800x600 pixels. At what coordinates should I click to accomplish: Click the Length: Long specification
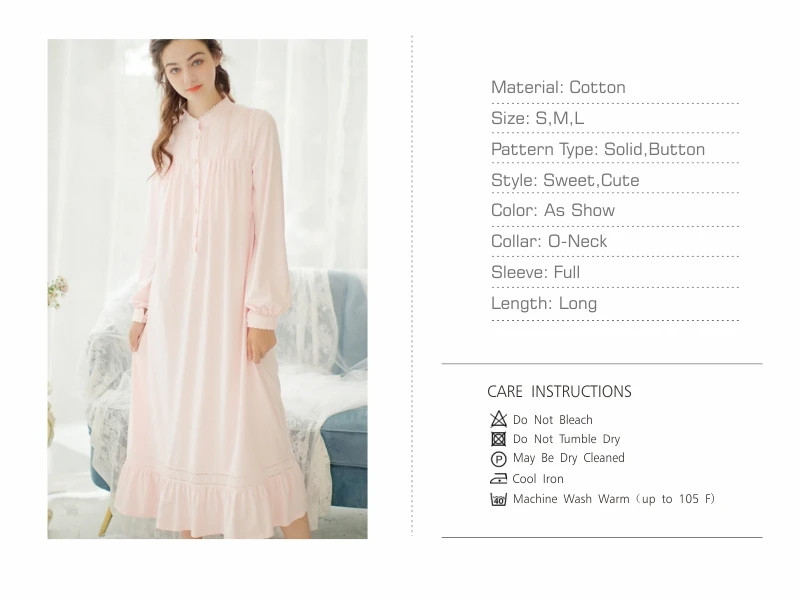pyautogui.click(x=544, y=304)
